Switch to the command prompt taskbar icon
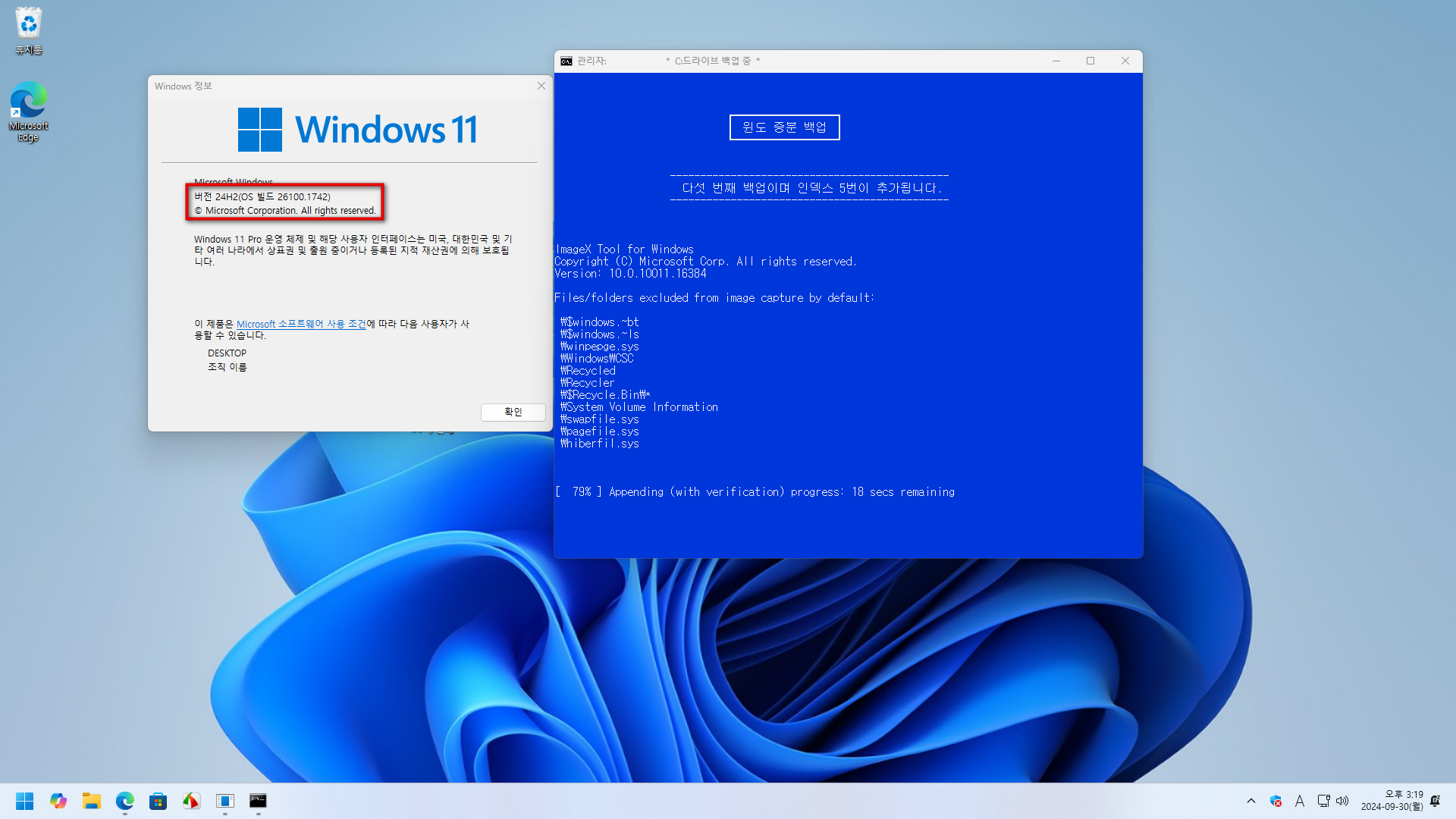Image resolution: width=1456 pixels, height=819 pixels. pos(258,801)
